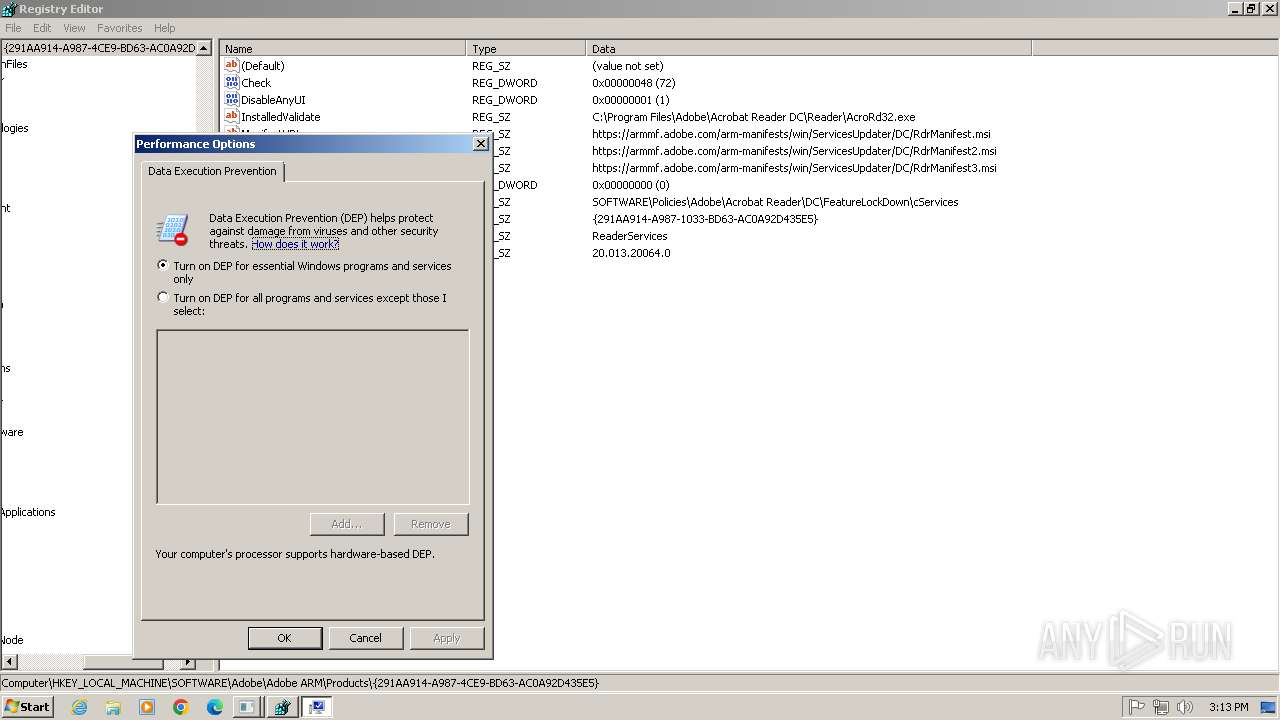
Task: Select the '(value not set)' data cell
Action: point(627,66)
